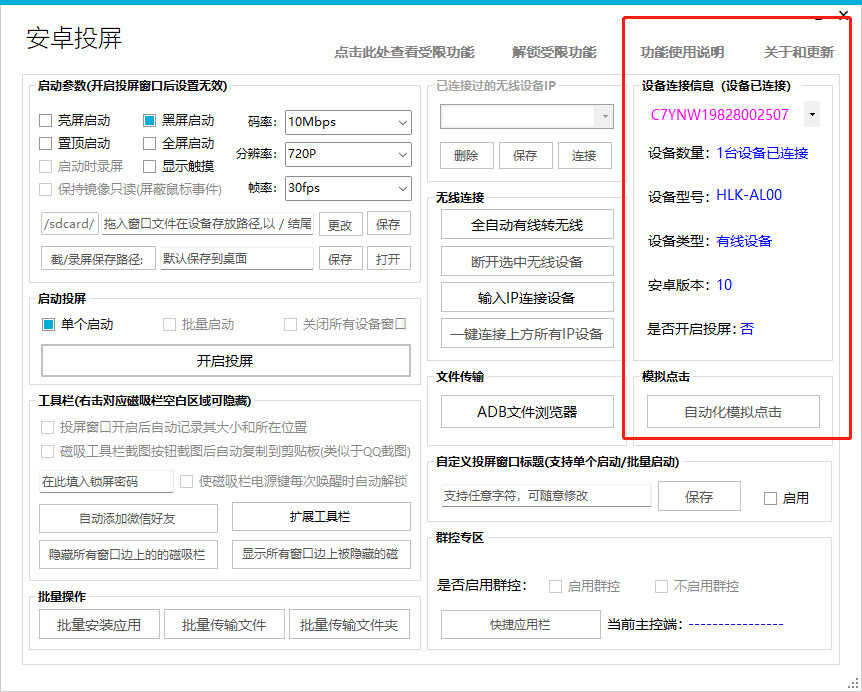Click 自动化模拟点击 button
Image resolution: width=862 pixels, height=692 pixels.
pos(733,412)
